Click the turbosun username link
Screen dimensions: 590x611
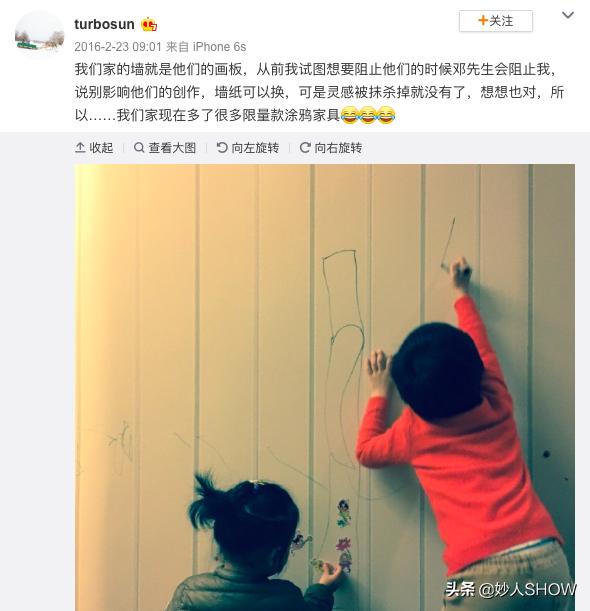(104, 24)
